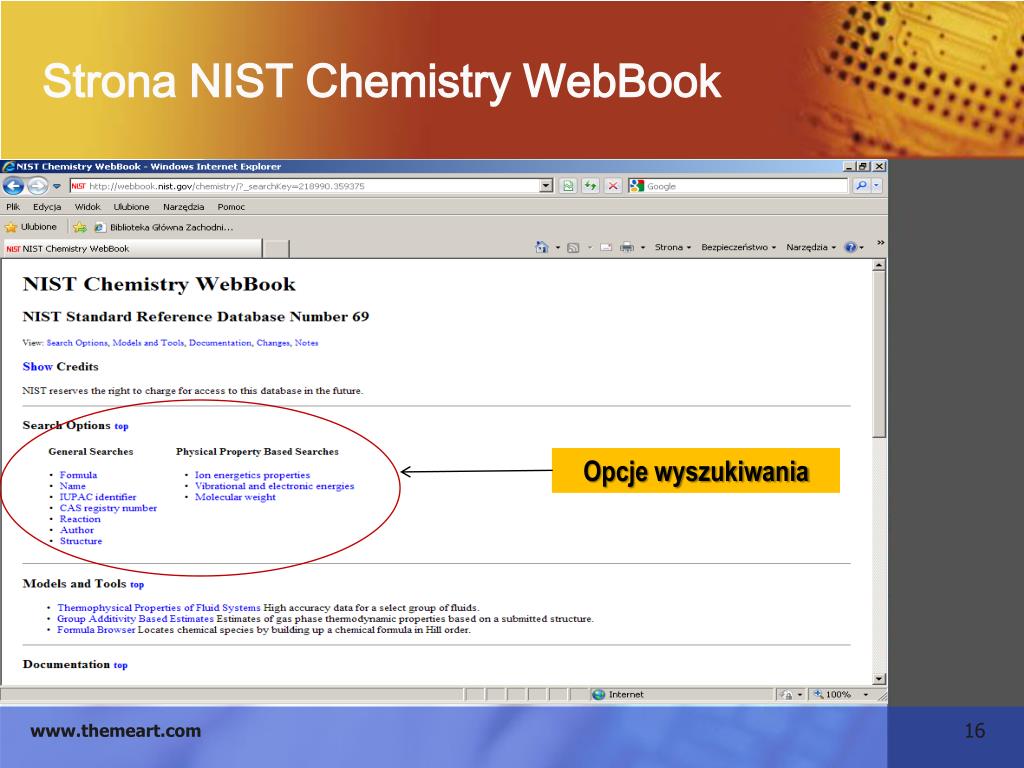The image size is (1024, 768).
Task: Click the Home icon in command bar
Action: click(541, 248)
